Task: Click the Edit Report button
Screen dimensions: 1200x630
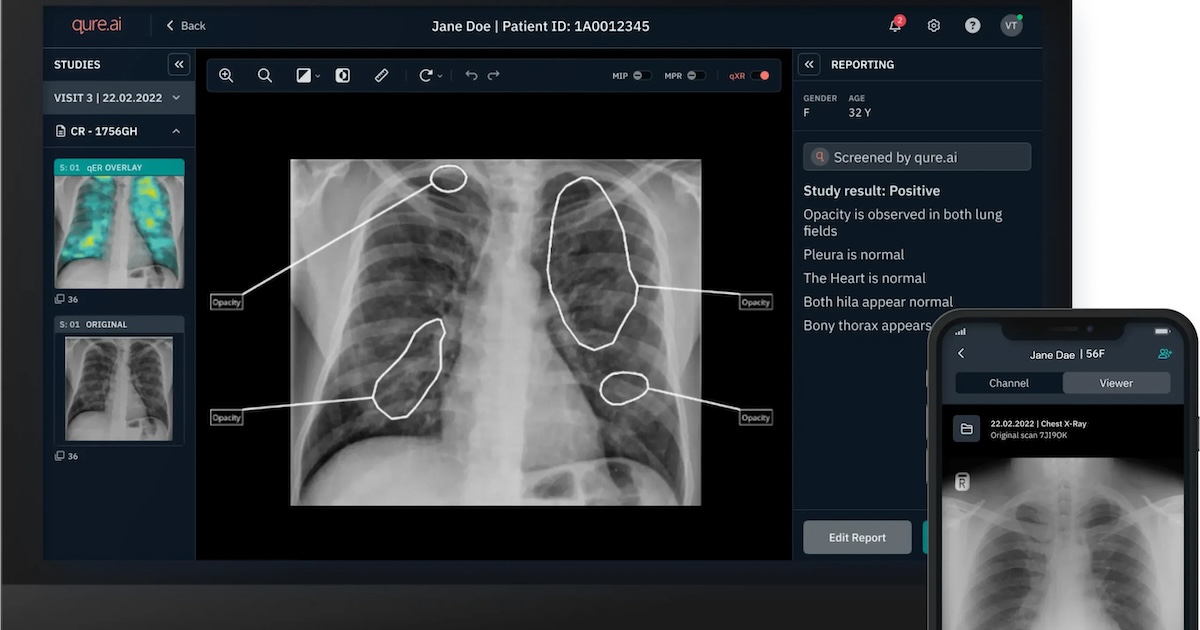Action: coord(857,537)
